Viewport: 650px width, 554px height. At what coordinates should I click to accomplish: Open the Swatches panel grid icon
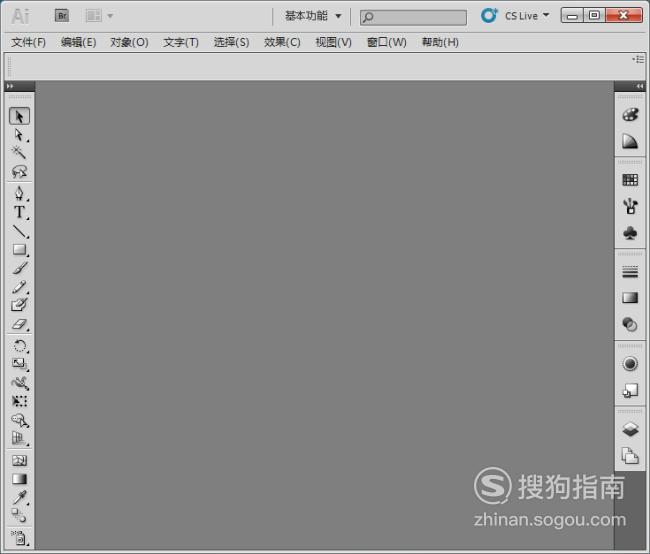coord(630,180)
